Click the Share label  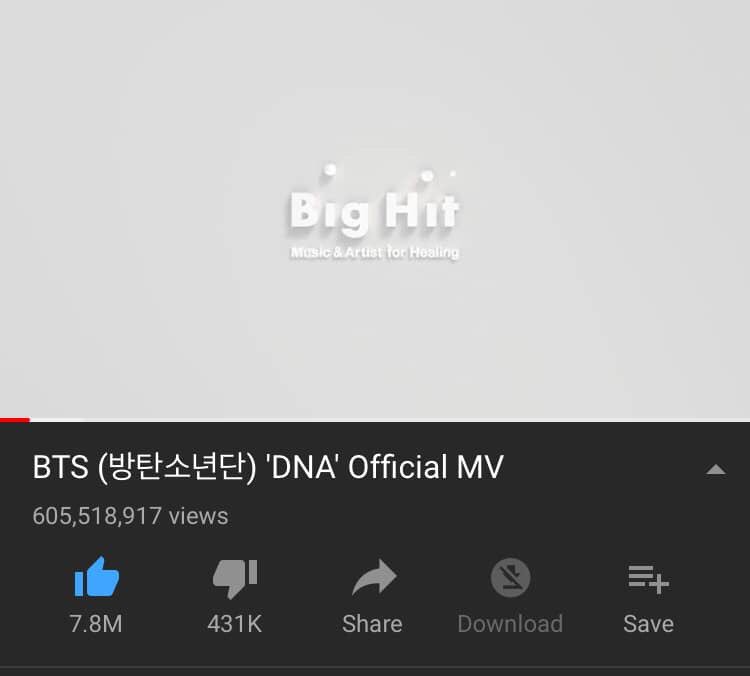(372, 624)
